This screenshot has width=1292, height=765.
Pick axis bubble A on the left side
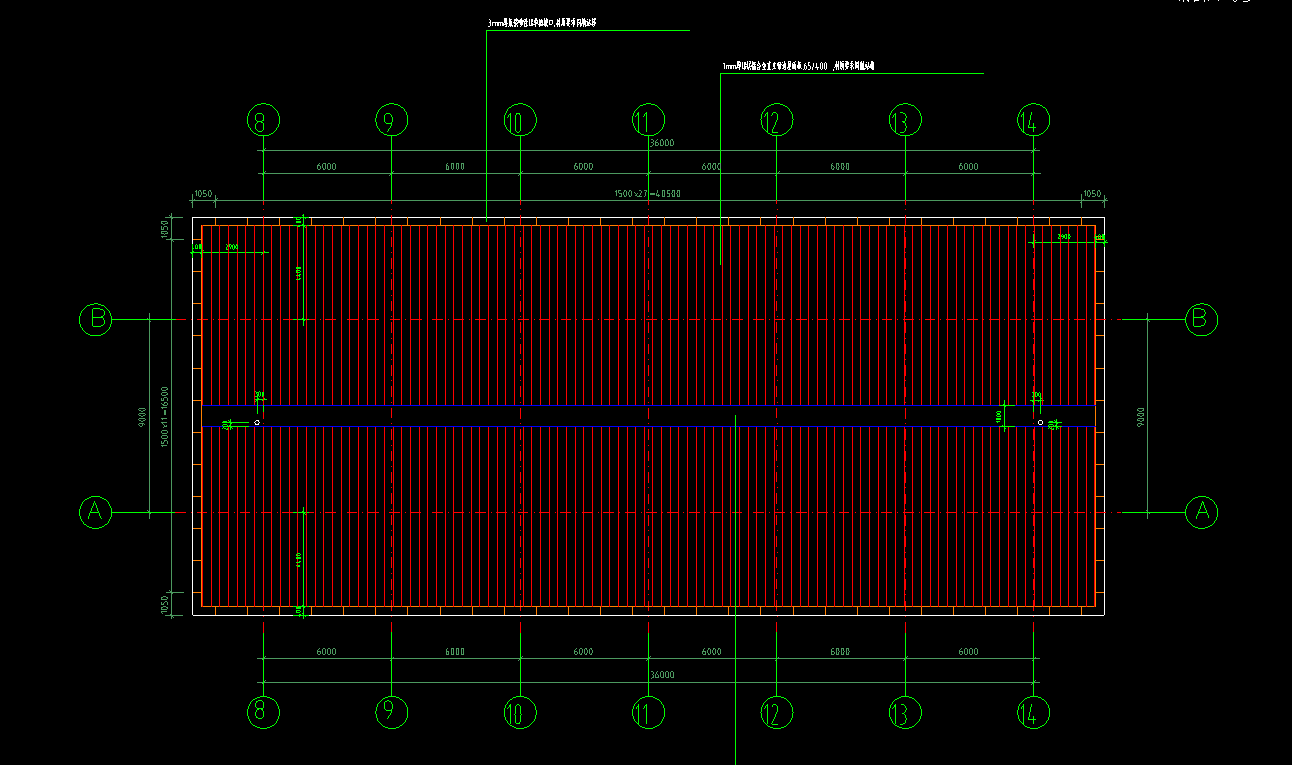click(96, 512)
